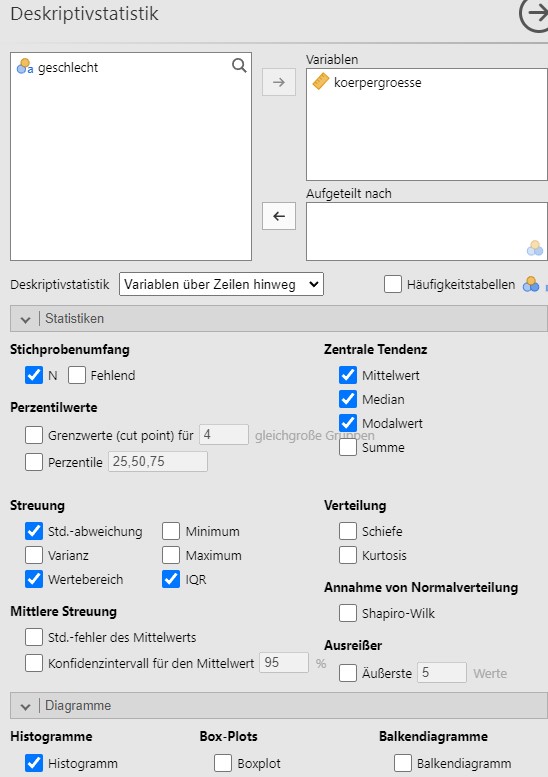The height and width of the screenshot is (777, 548).
Task: Click left arrow button for Aufgeteilt nach
Action: click(x=279, y=216)
